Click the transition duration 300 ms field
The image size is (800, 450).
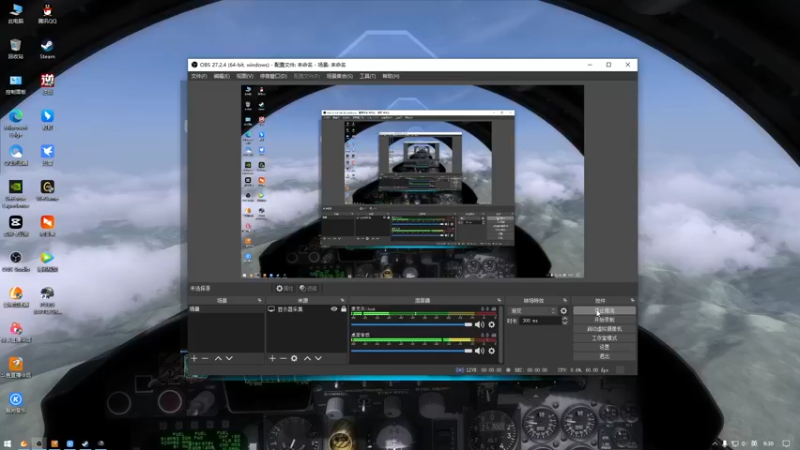[x=540, y=321]
